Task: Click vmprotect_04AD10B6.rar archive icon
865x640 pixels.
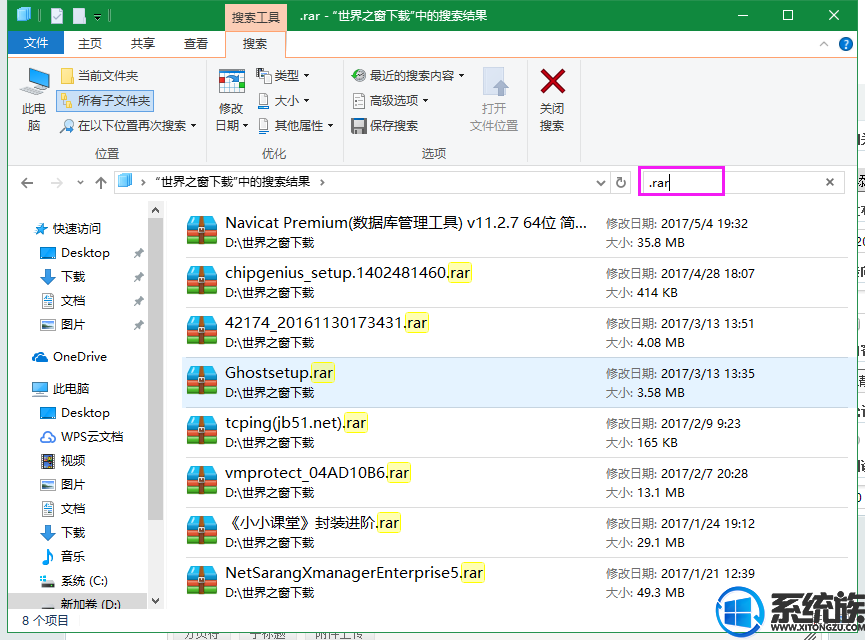Action: [201, 481]
